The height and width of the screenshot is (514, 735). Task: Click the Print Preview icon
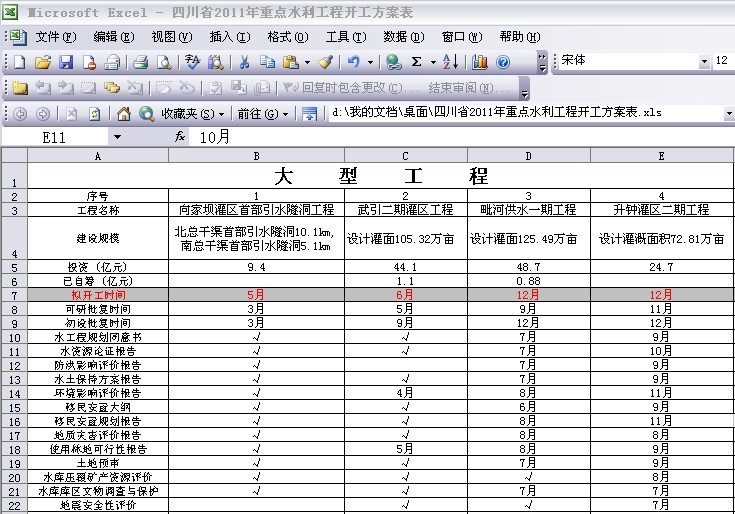pyautogui.click(x=163, y=62)
